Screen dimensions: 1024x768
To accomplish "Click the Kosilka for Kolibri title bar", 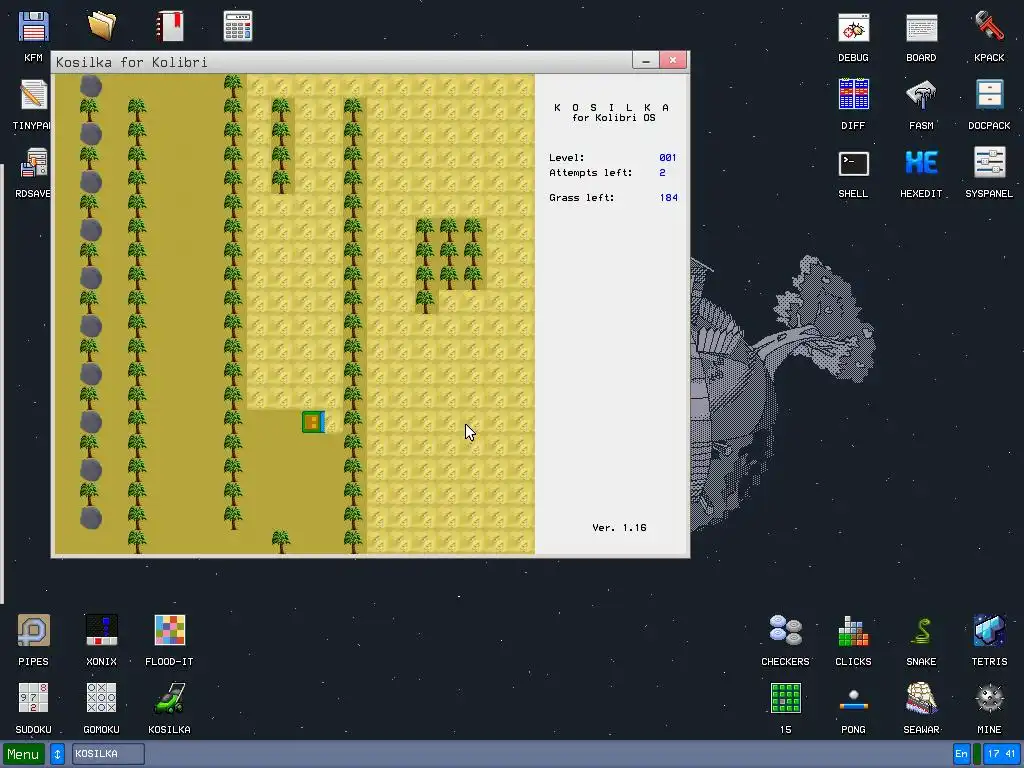I will pyautogui.click(x=340, y=62).
